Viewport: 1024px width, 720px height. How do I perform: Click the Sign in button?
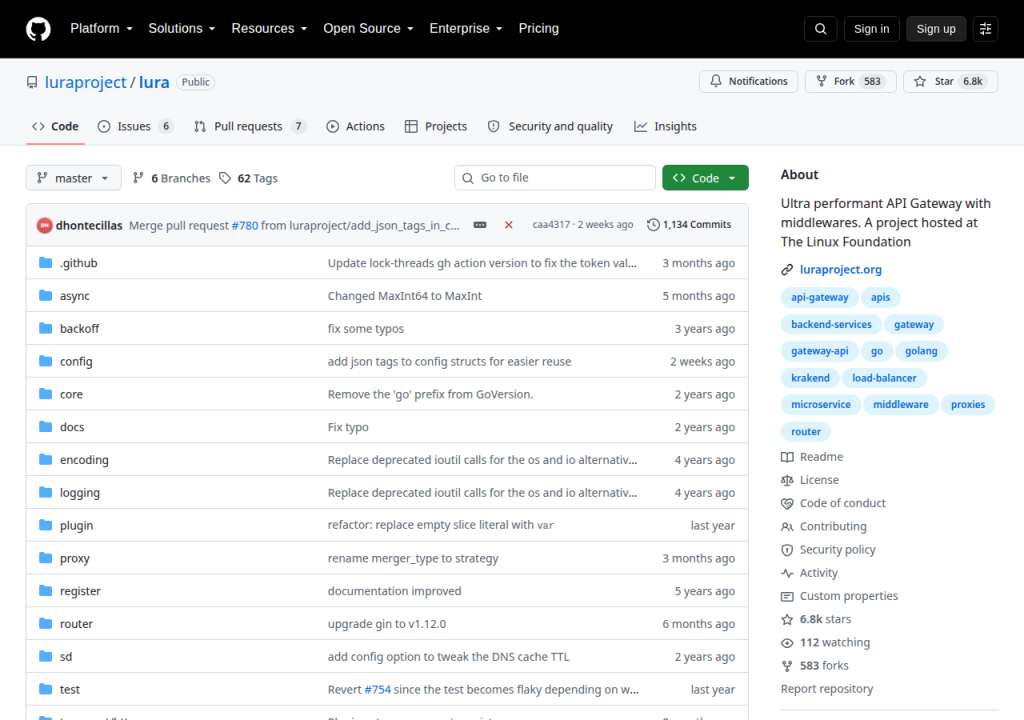point(871,29)
